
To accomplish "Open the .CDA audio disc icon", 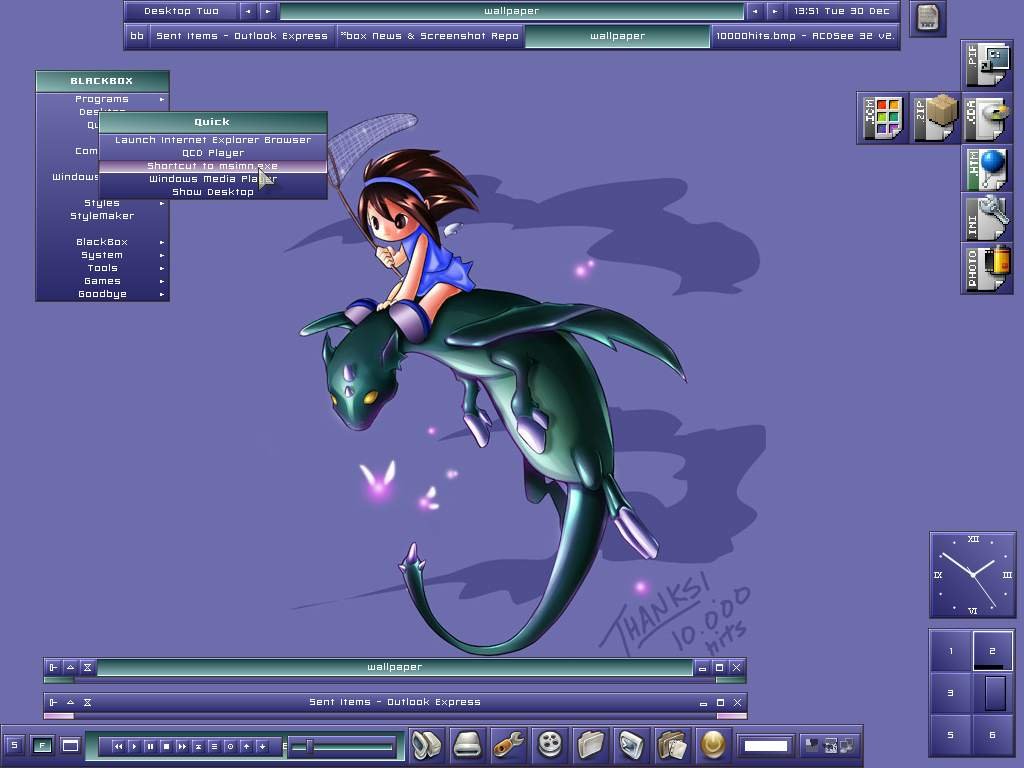I will click(x=987, y=118).
